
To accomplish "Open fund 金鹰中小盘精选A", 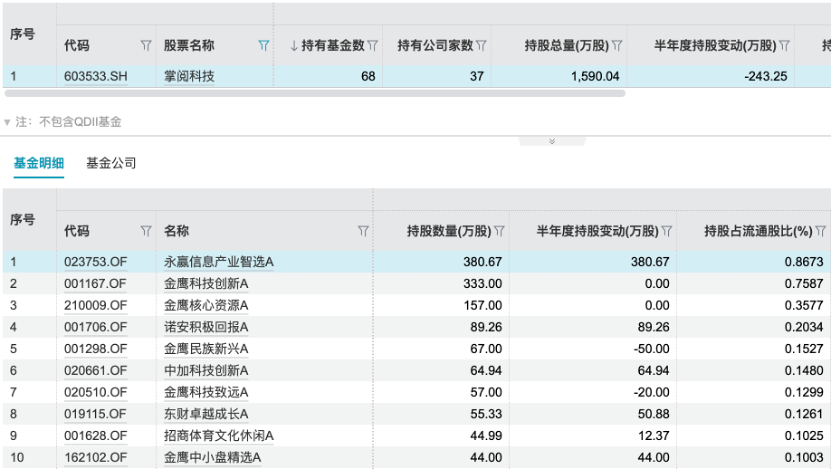I will 212,457.
